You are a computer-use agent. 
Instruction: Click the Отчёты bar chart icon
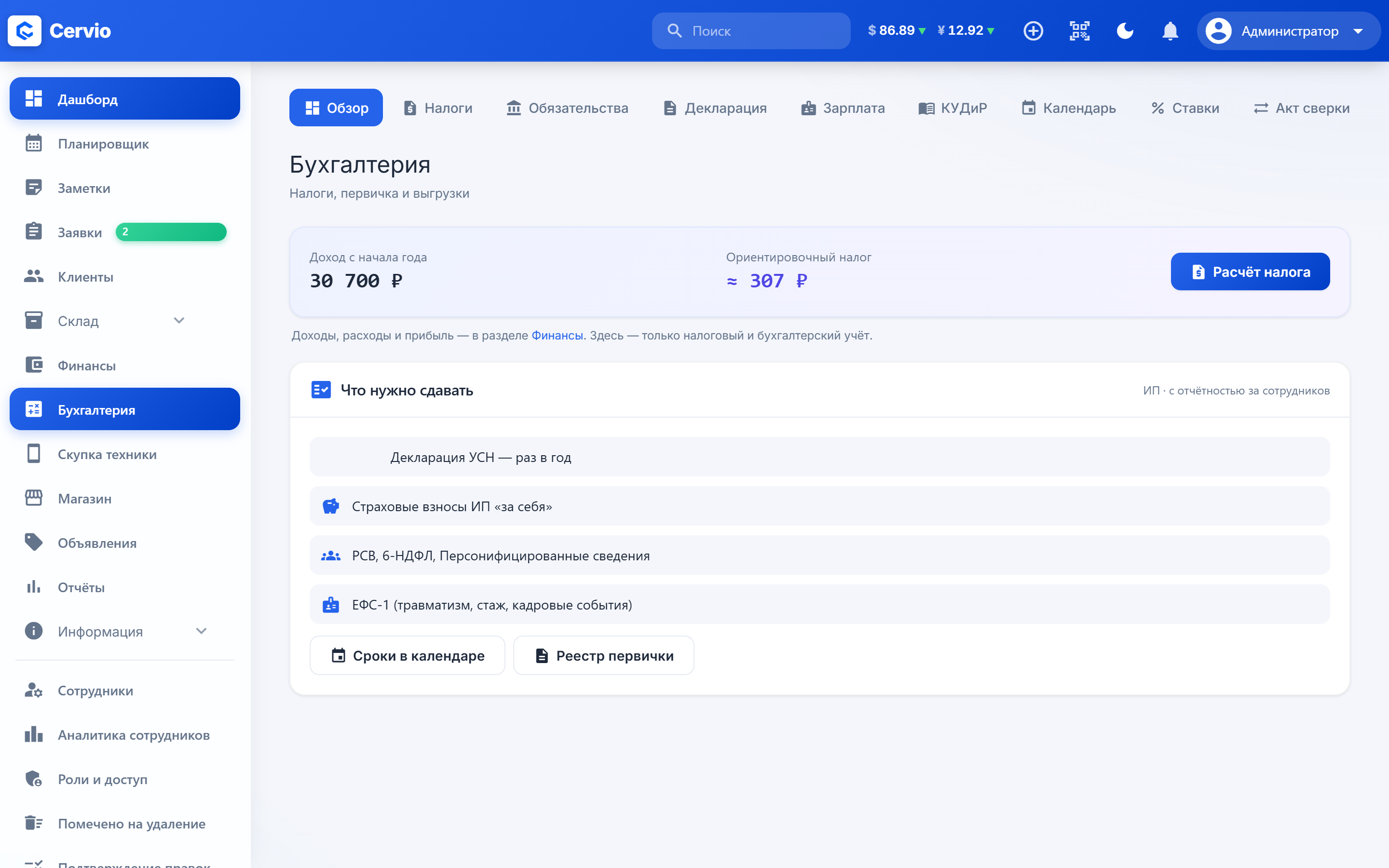coord(34,587)
